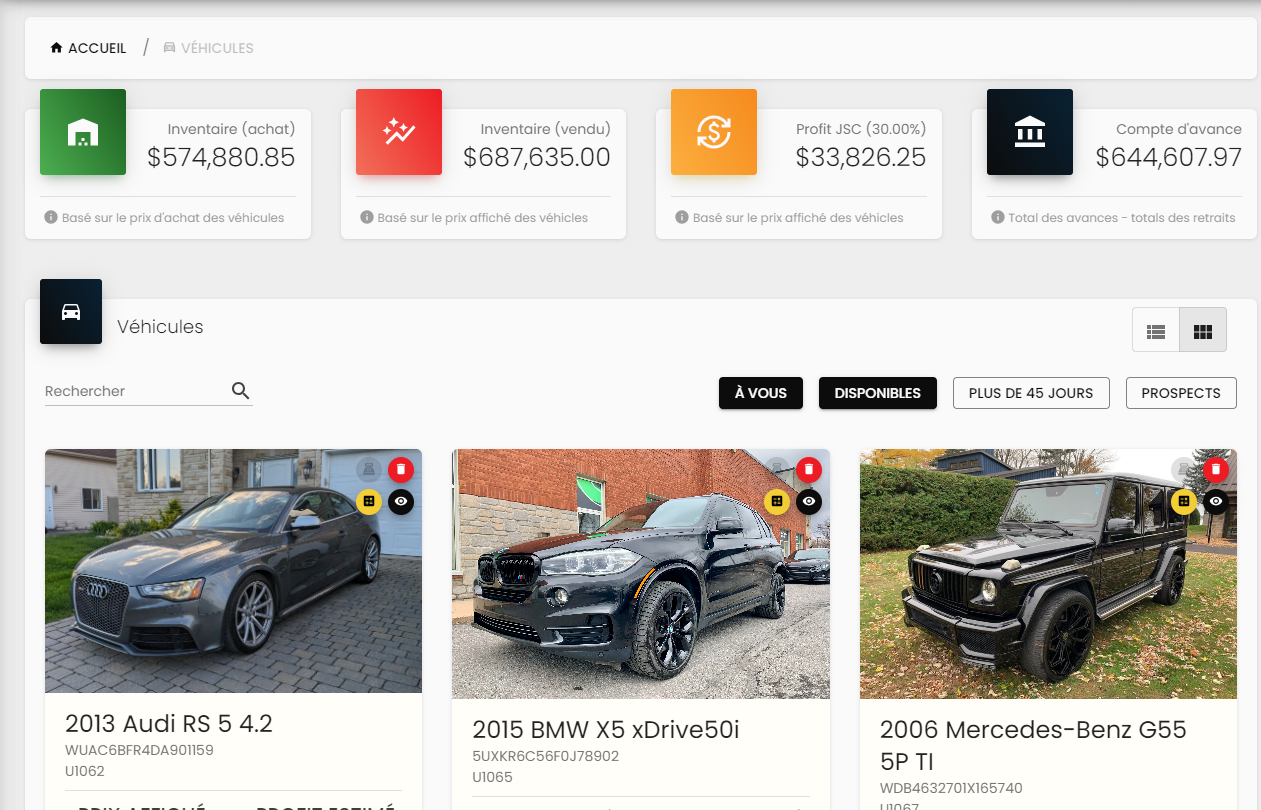1261x810 pixels.
Task: Switch to list view layout
Action: click(1156, 330)
